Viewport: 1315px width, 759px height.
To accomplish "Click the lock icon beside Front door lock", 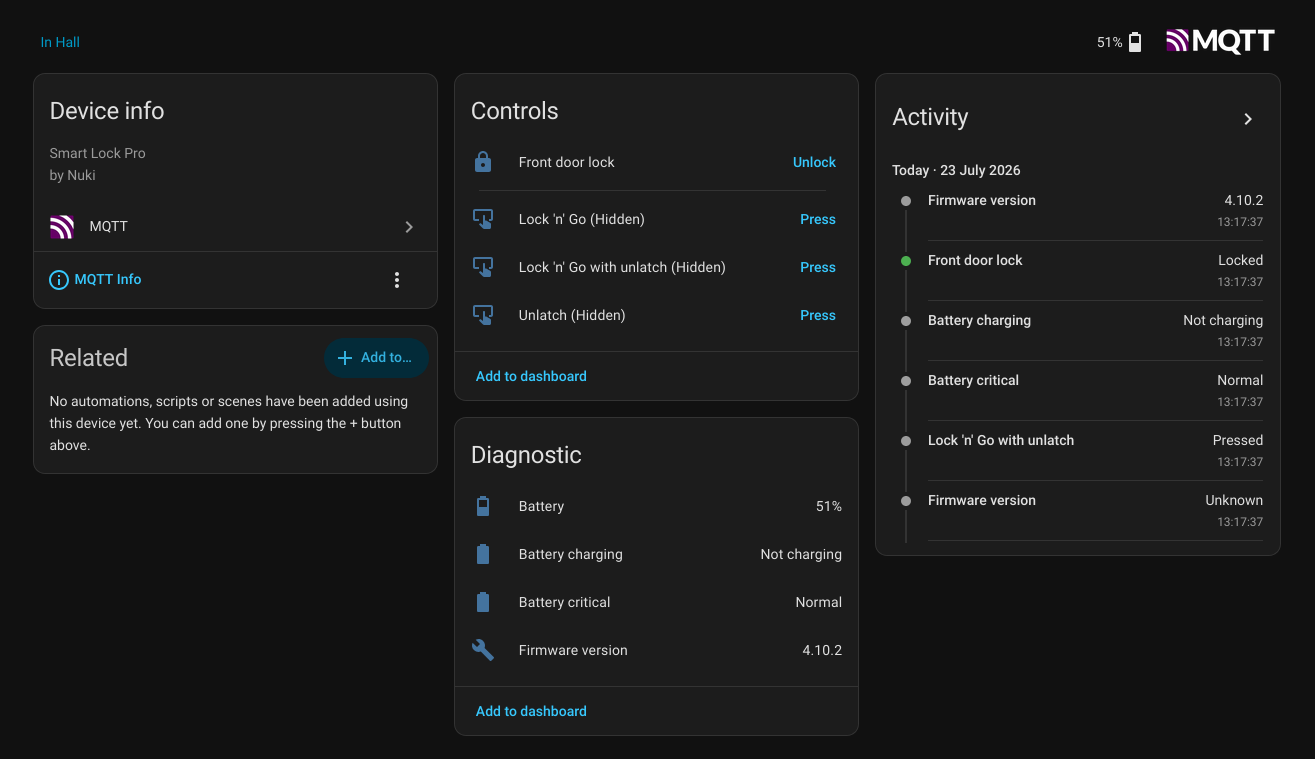I will point(483,162).
